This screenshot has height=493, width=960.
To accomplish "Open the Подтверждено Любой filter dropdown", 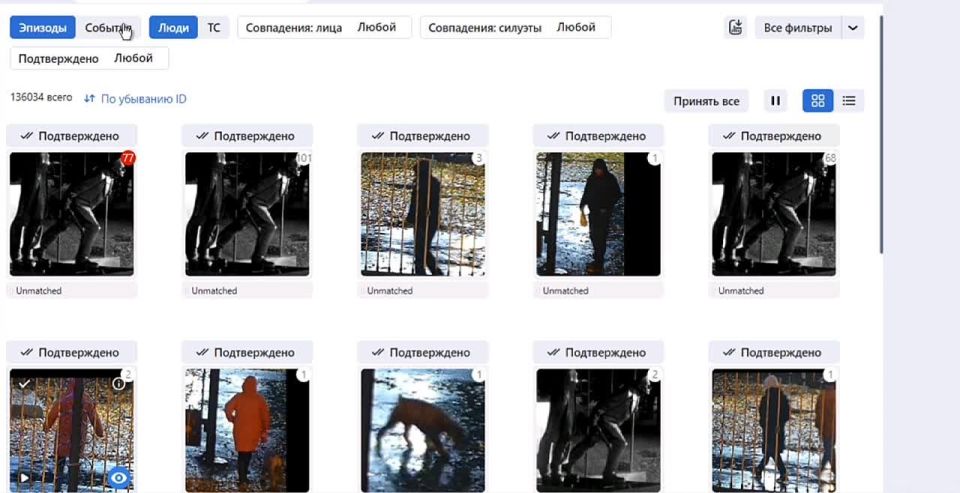I will [89, 58].
